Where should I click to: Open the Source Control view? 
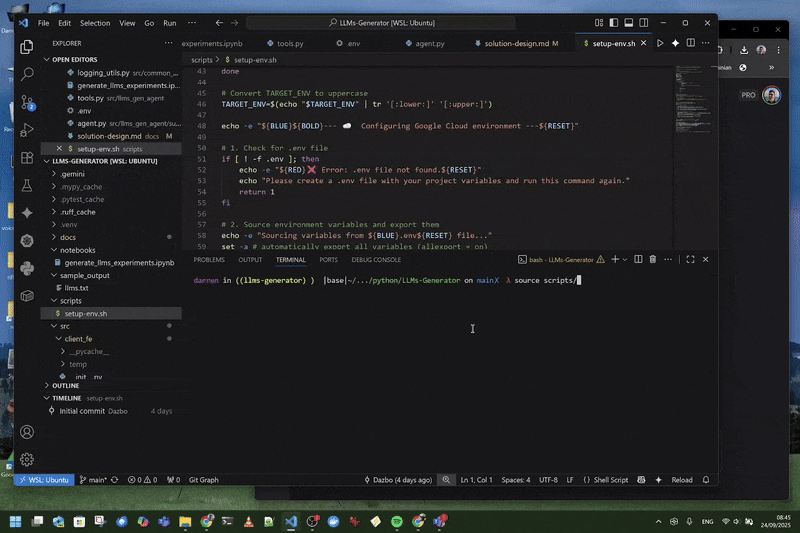[27, 102]
